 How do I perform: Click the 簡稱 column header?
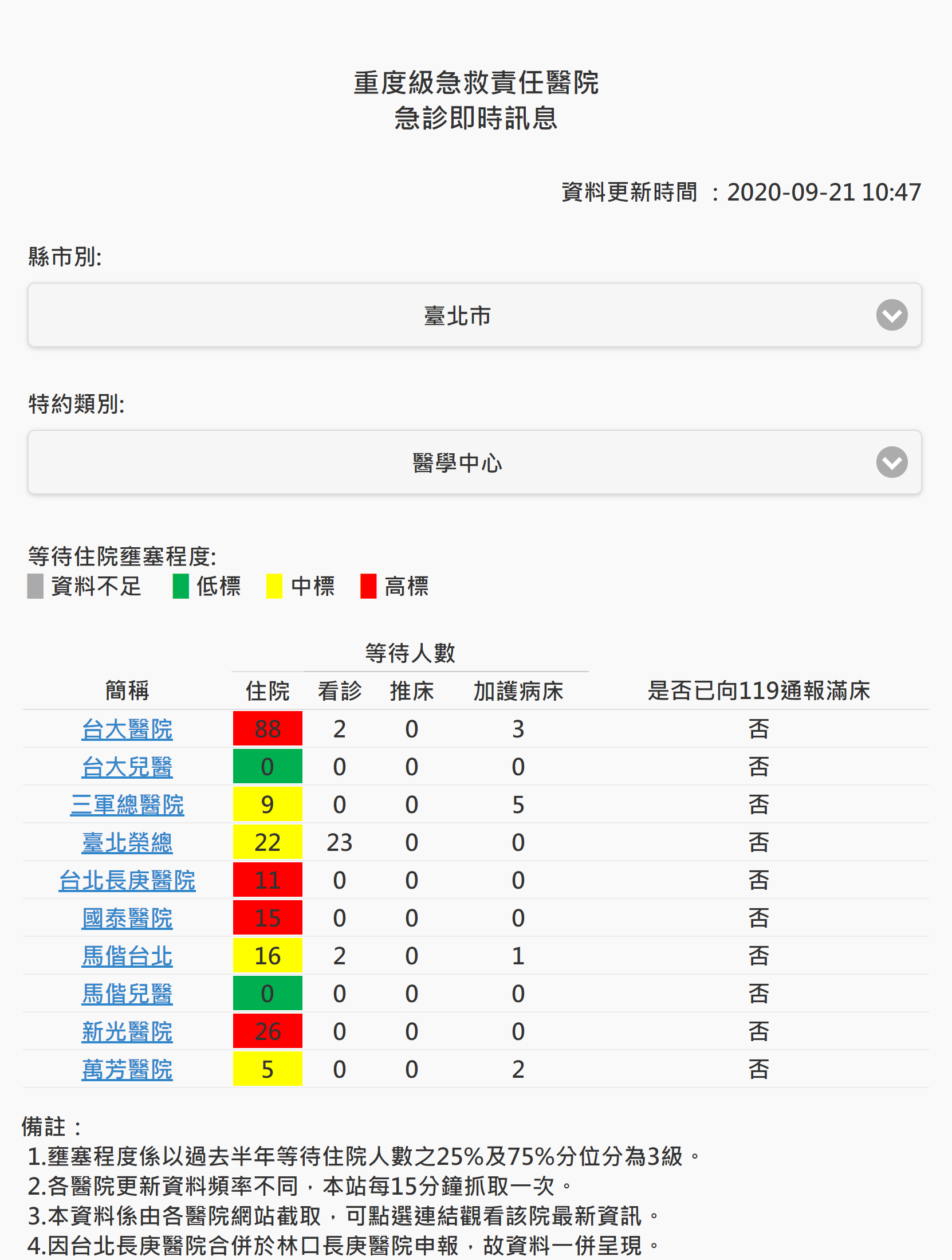tap(127, 690)
